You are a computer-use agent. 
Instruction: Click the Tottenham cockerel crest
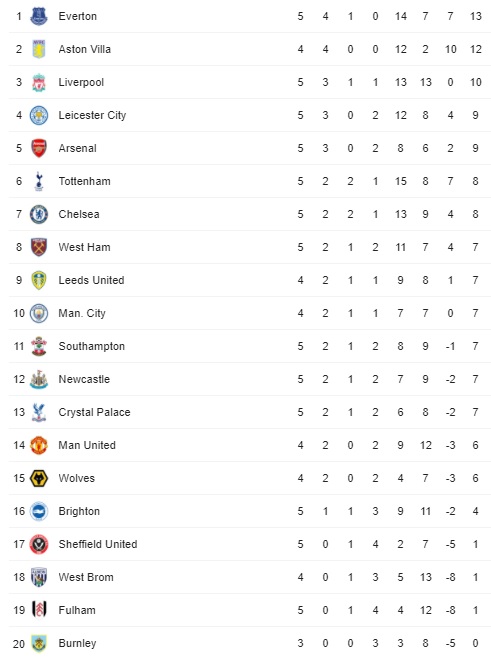click(39, 181)
